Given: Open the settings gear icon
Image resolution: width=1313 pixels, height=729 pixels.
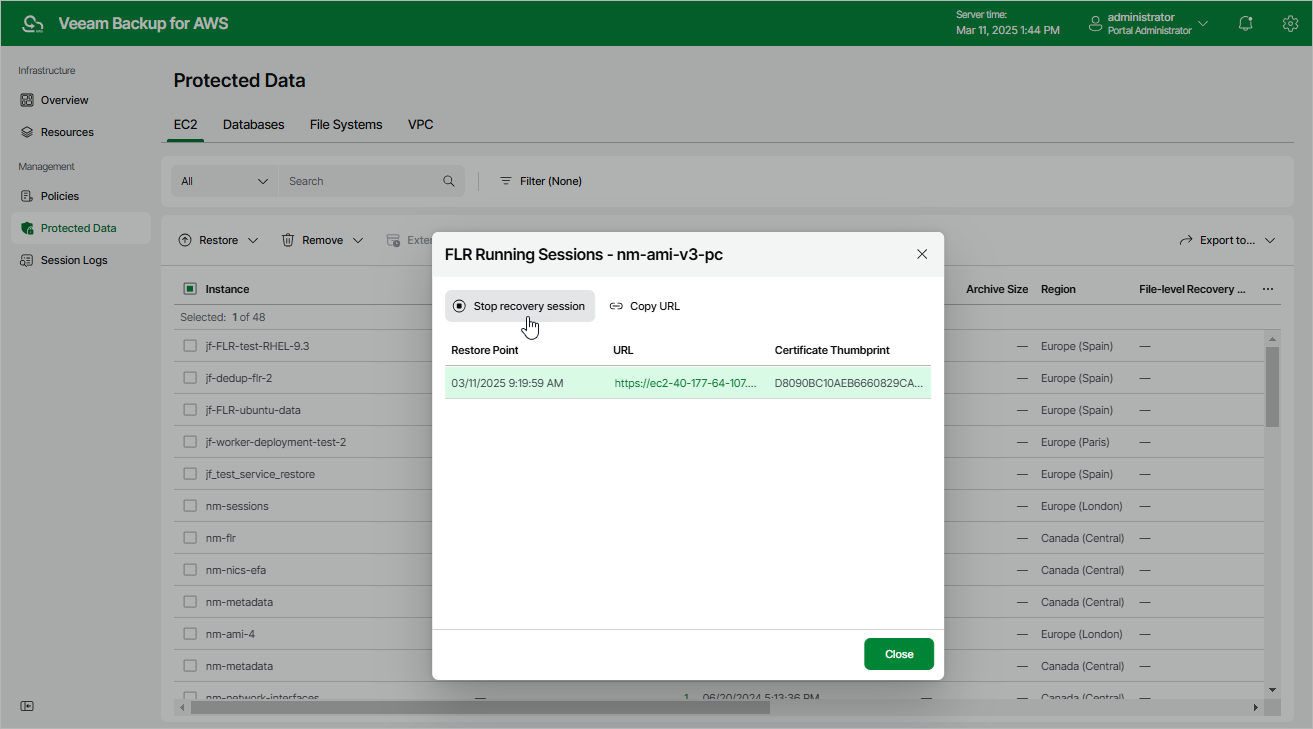Looking at the screenshot, I should (x=1290, y=23).
